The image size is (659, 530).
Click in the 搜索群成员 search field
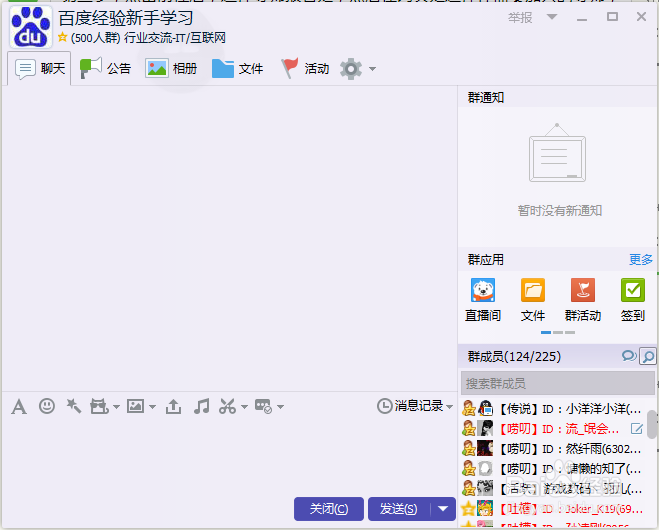point(557,383)
